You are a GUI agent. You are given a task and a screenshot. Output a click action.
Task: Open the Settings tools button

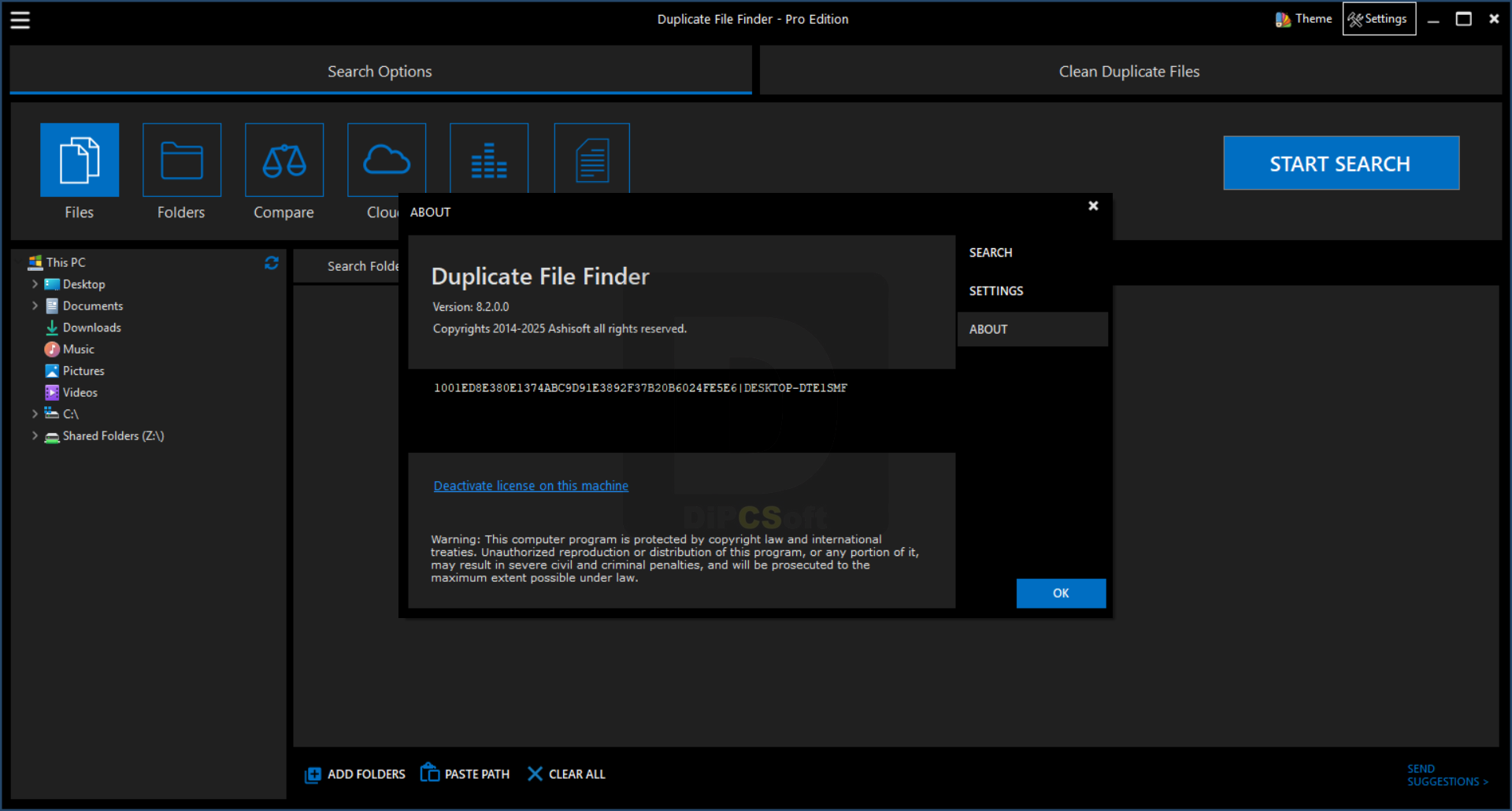1379,19
